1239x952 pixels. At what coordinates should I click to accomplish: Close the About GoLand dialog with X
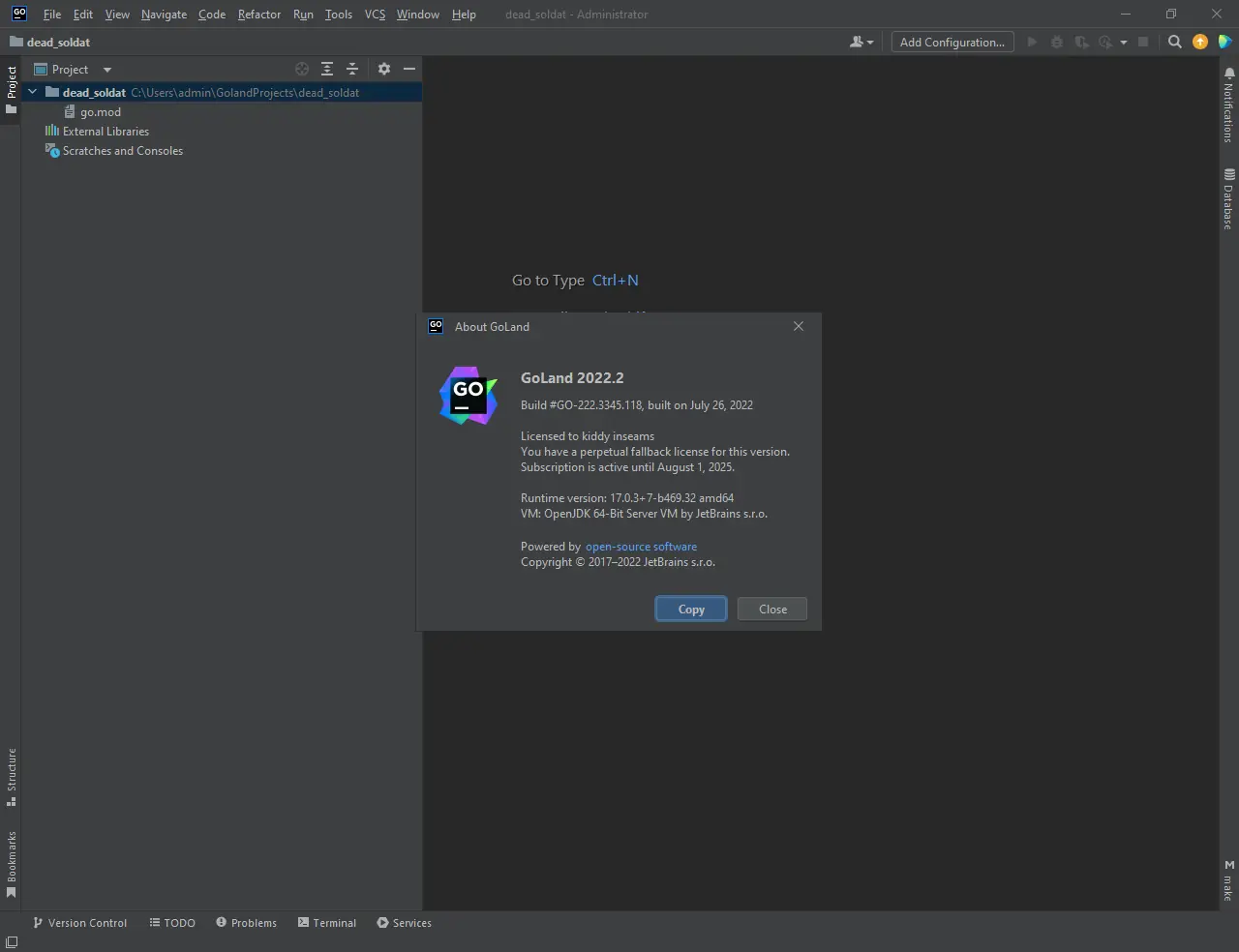tap(799, 326)
